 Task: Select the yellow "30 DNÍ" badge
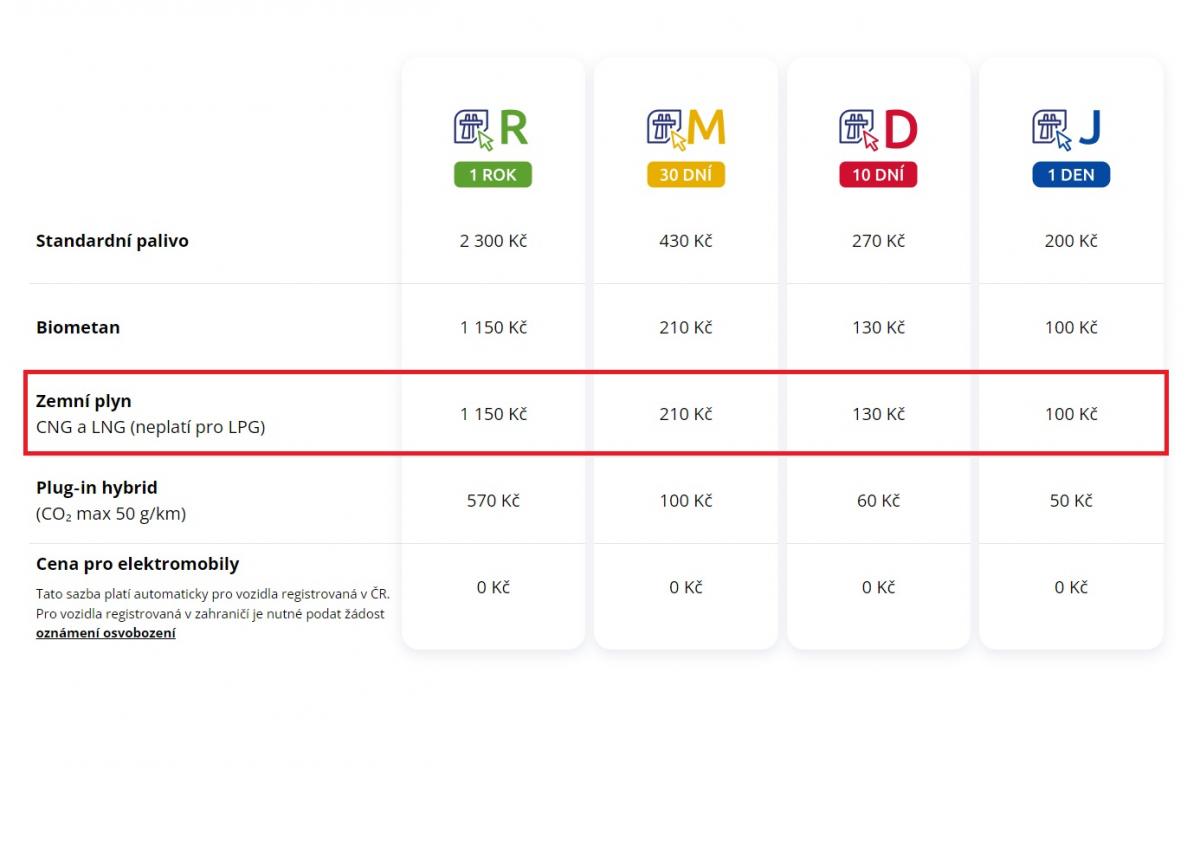[685, 175]
